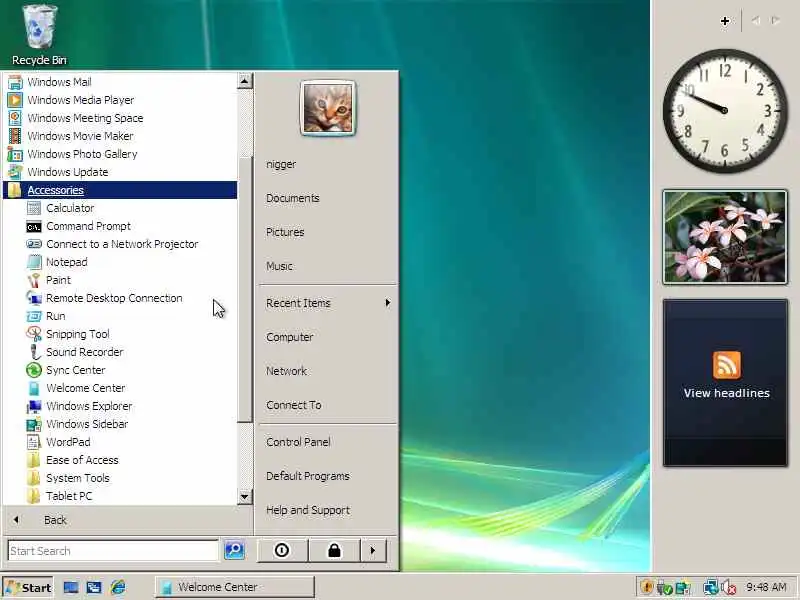Open Notepad icon
This screenshot has width=800, height=600.
[x=34, y=262]
